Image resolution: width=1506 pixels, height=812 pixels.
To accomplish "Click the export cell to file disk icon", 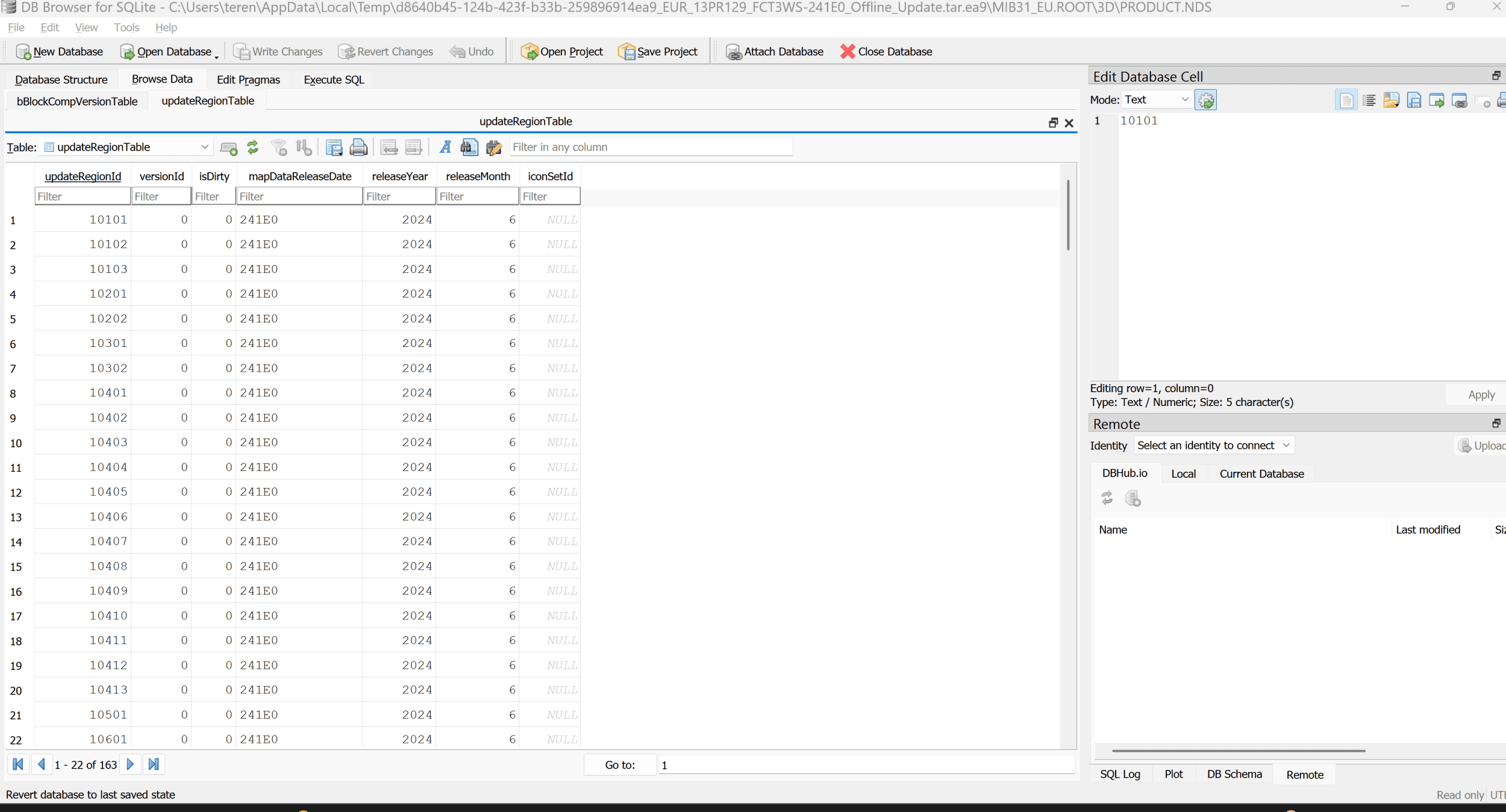I will coord(1414,100).
